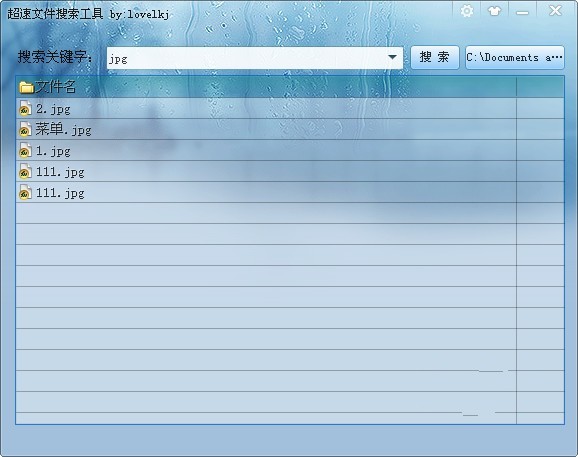Image resolution: width=578 pixels, height=457 pixels.
Task: Open the C:\Documents a… path button
Action: click(x=515, y=57)
